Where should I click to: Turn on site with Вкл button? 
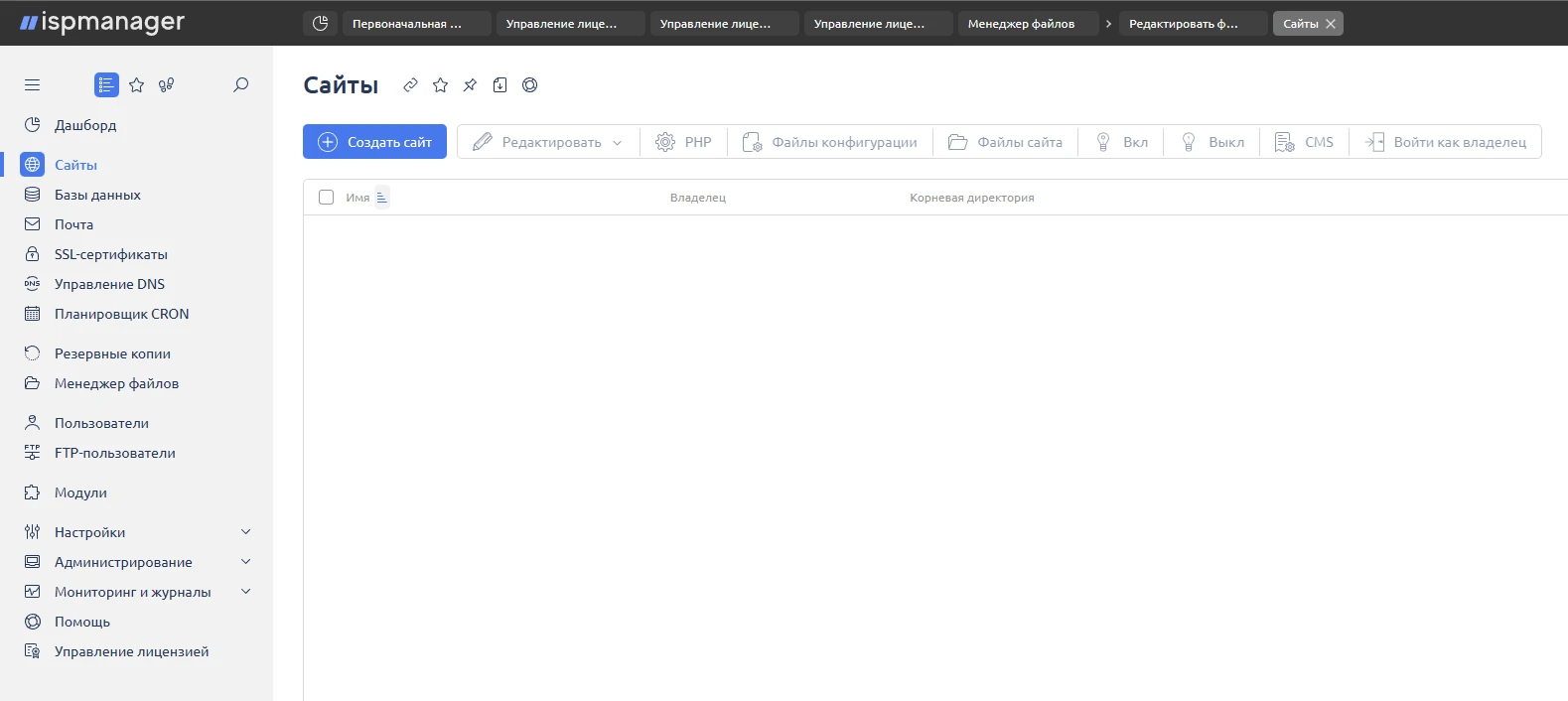tap(1121, 142)
